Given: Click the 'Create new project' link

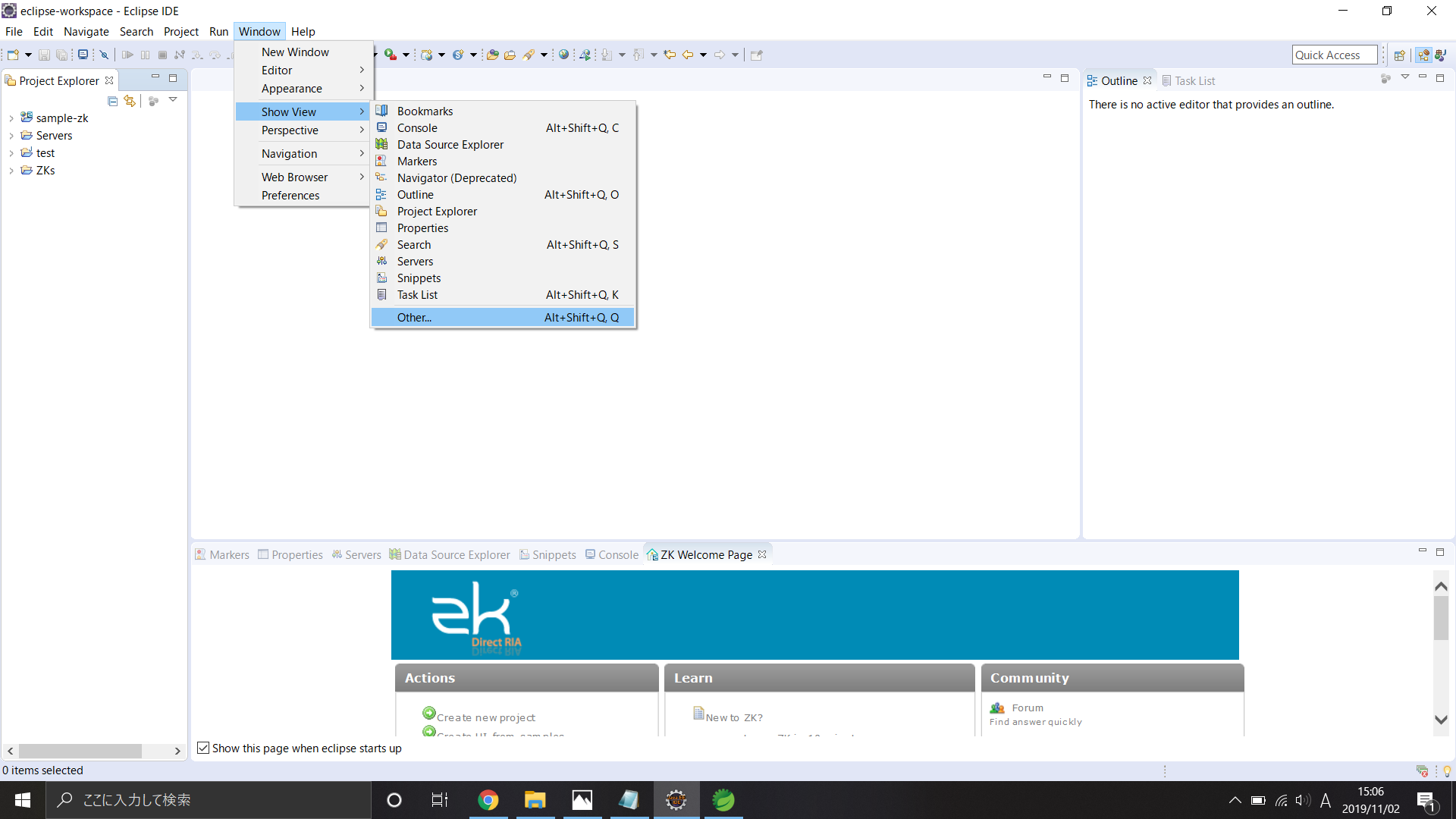Looking at the screenshot, I should (x=485, y=717).
